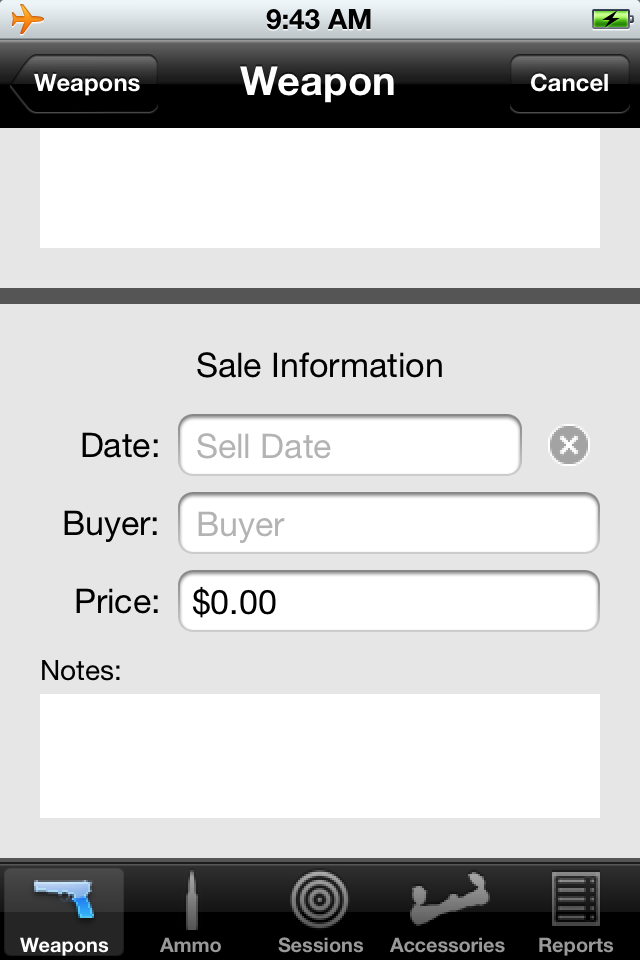Tap the airplane mode icon in status bar
The image size is (640, 960).
tap(29, 17)
